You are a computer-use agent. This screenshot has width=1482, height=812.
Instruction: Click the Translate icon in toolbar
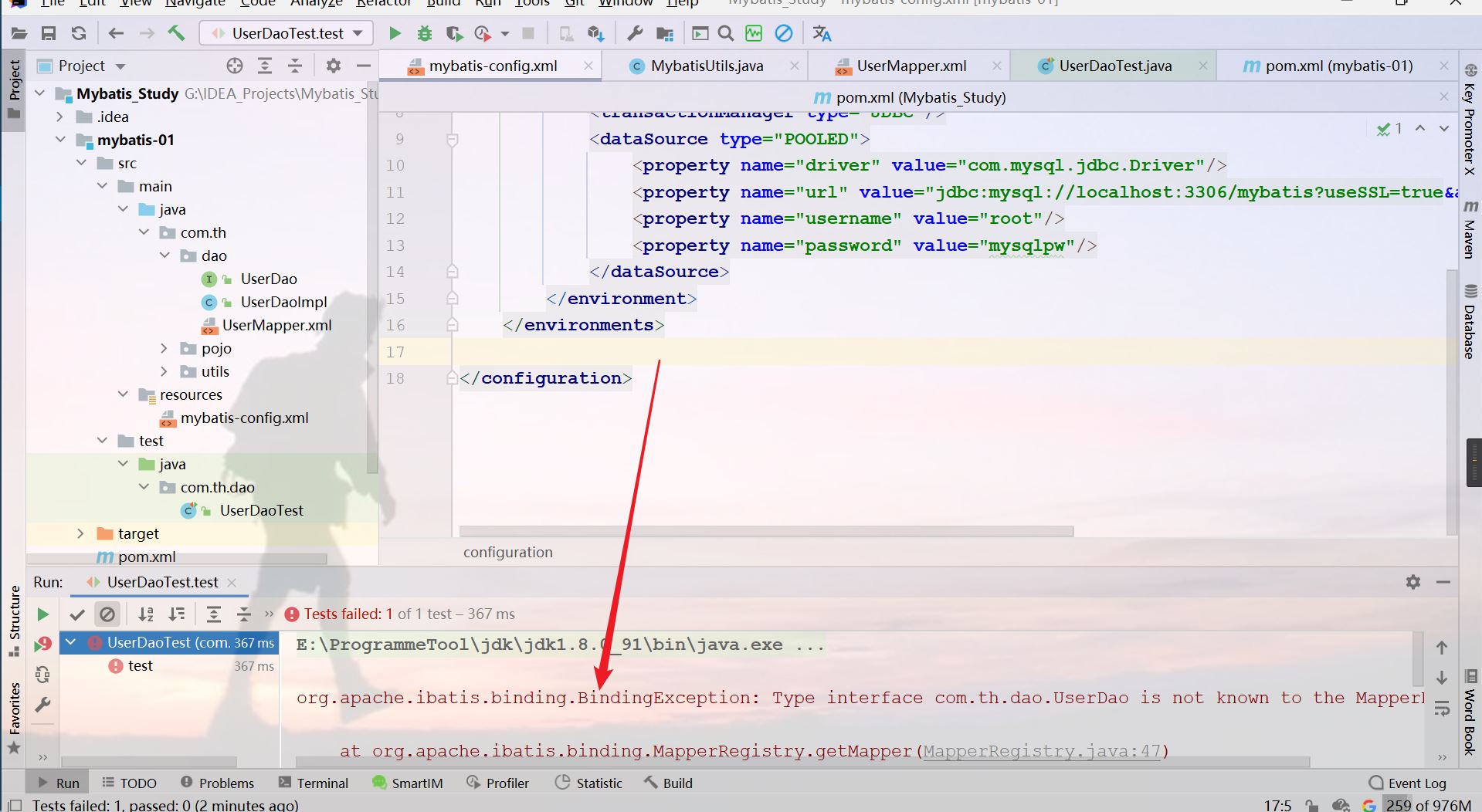pyautogui.click(x=822, y=33)
